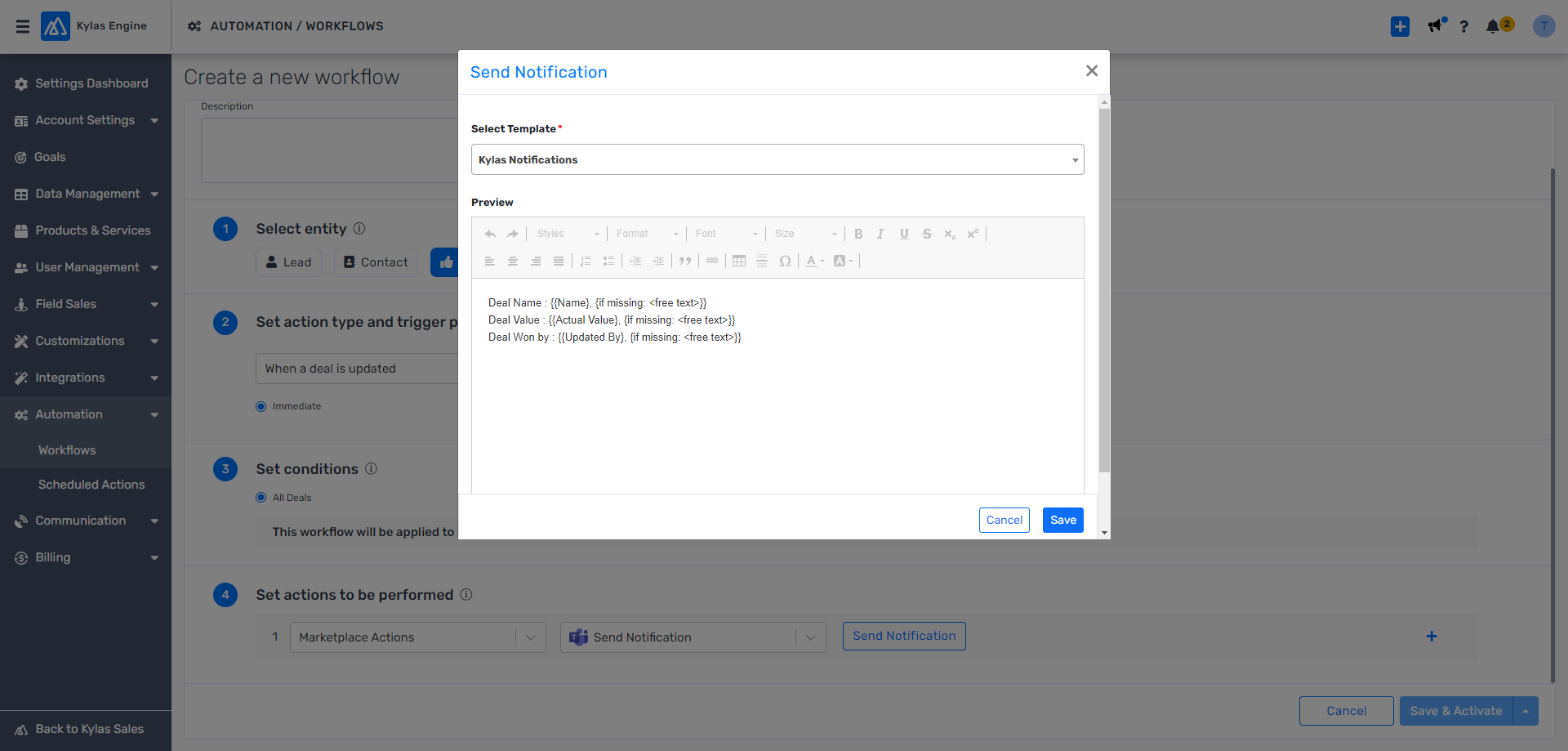The image size is (1568, 751).
Task: Insert a bulleted list in the editor
Action: 608,262
